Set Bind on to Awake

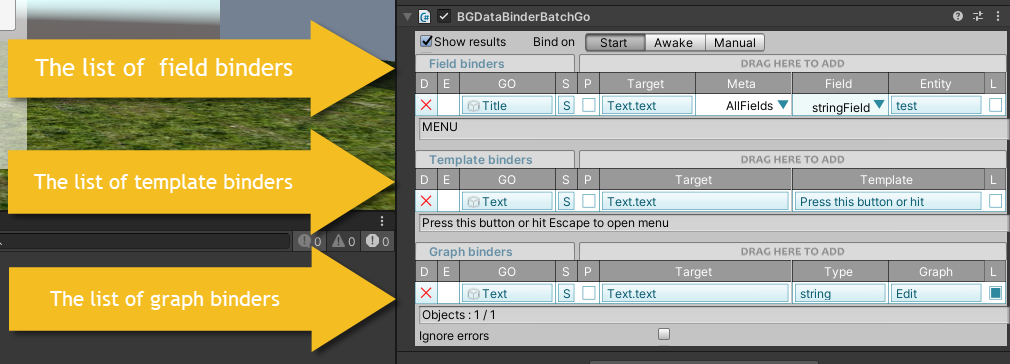point(674,43)
